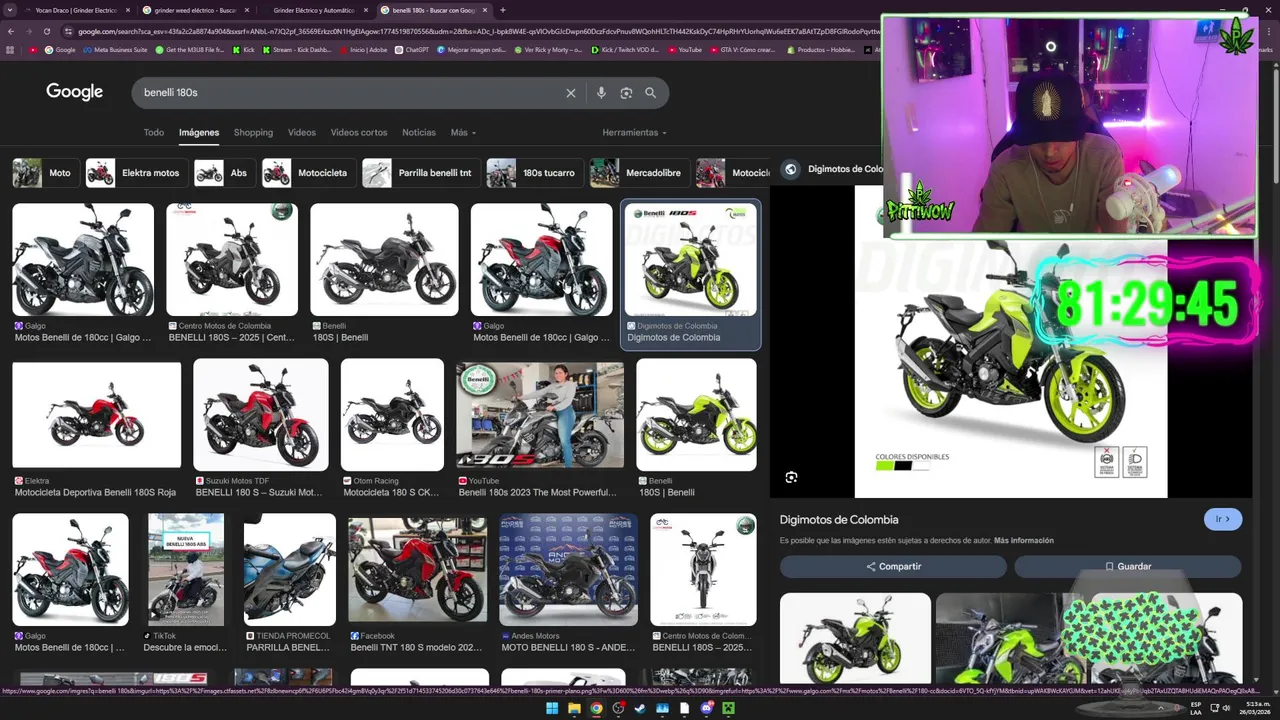Select the 'Videos' search tab
This screenshot has height=720, width=1280.
[301, 132]
